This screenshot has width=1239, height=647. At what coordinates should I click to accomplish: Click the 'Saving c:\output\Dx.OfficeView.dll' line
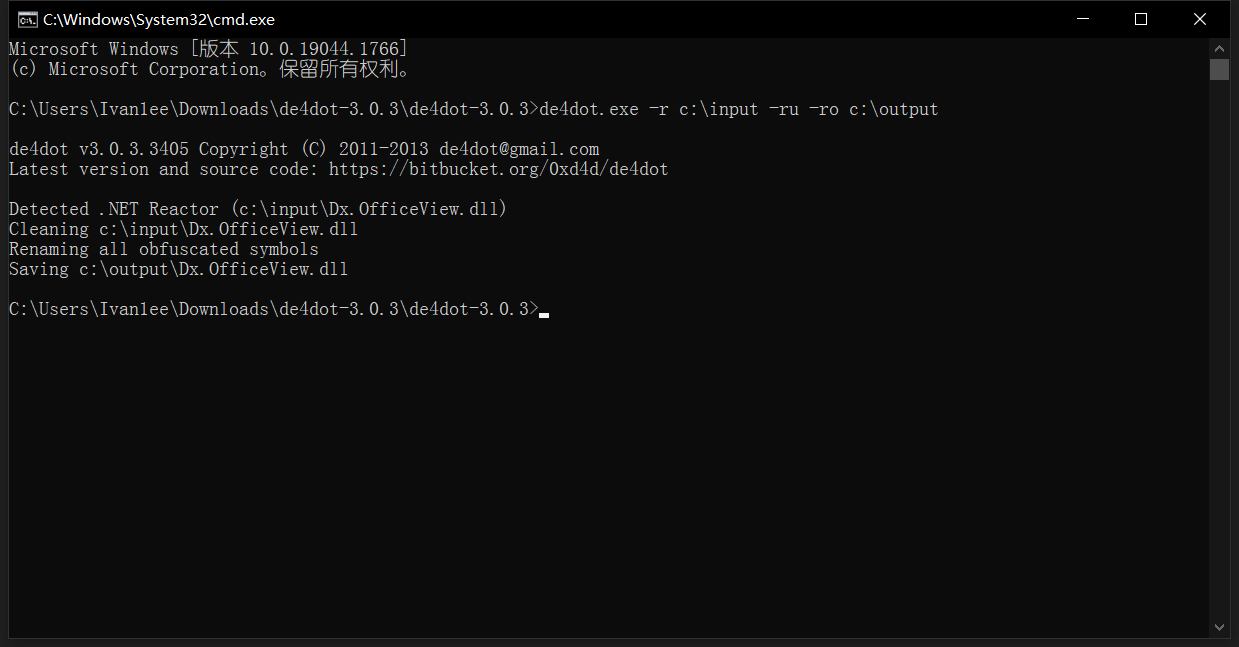click(x=179, y=269)
